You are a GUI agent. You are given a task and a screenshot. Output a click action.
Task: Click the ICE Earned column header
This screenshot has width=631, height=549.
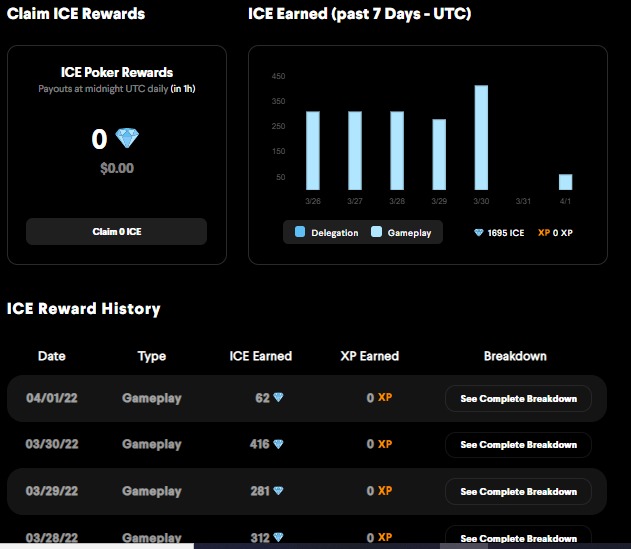[x=260, y=356]
